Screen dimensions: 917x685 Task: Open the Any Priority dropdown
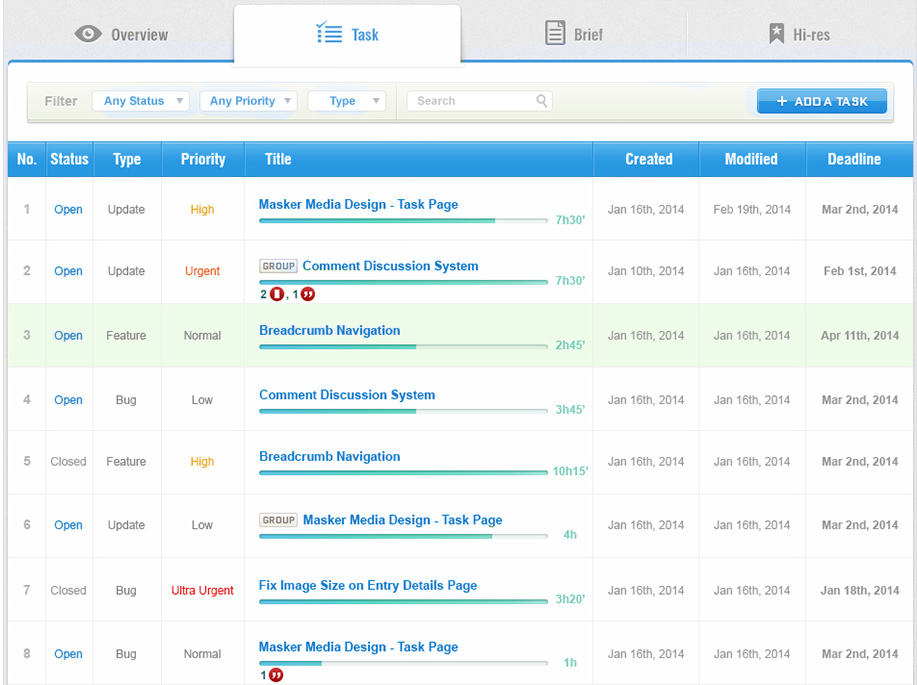(x=249, y=101)
